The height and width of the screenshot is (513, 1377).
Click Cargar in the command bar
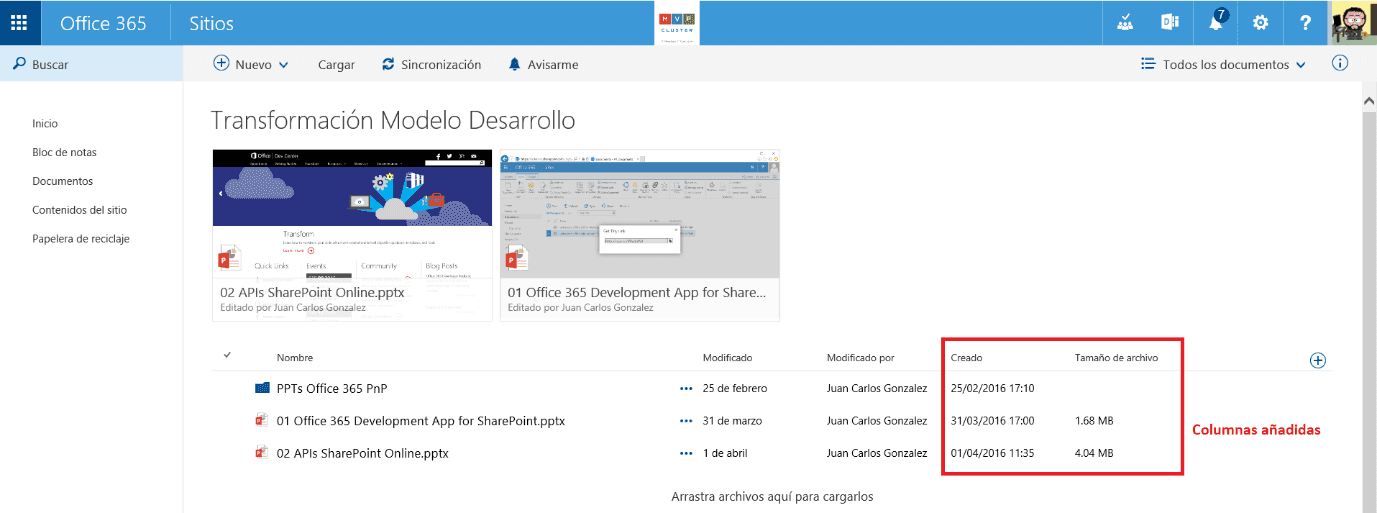[x=336, y=64]
